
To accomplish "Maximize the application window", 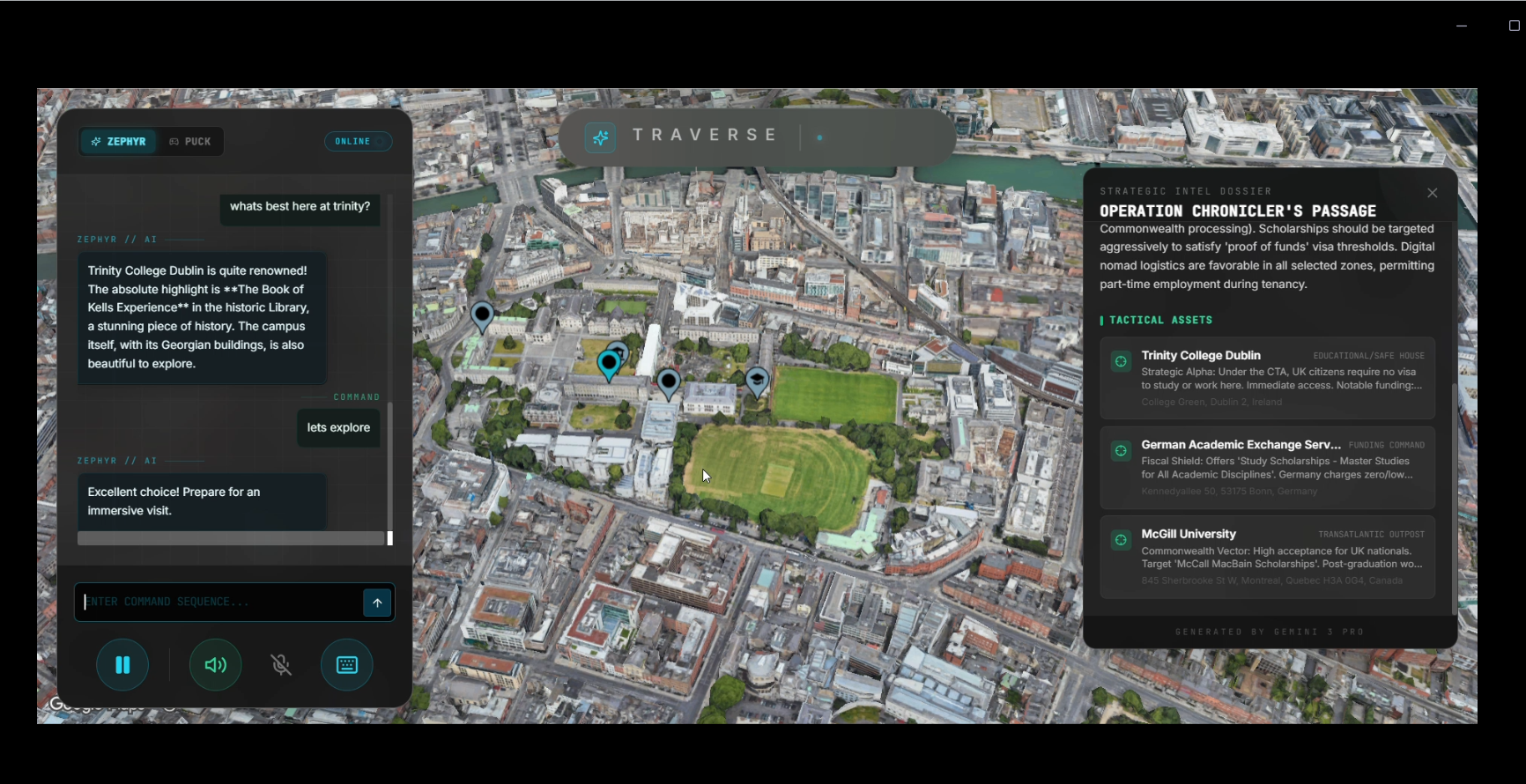I will tap(1515, 26).
